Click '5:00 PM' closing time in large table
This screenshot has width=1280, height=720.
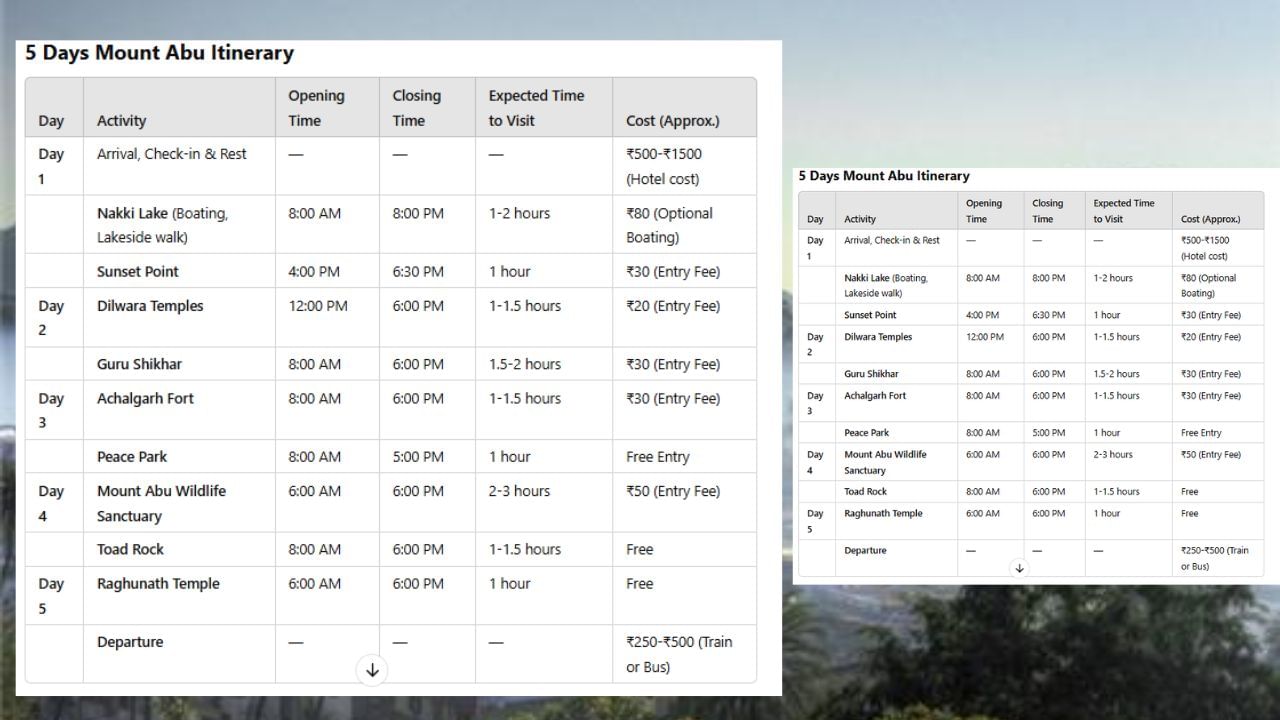418,457
